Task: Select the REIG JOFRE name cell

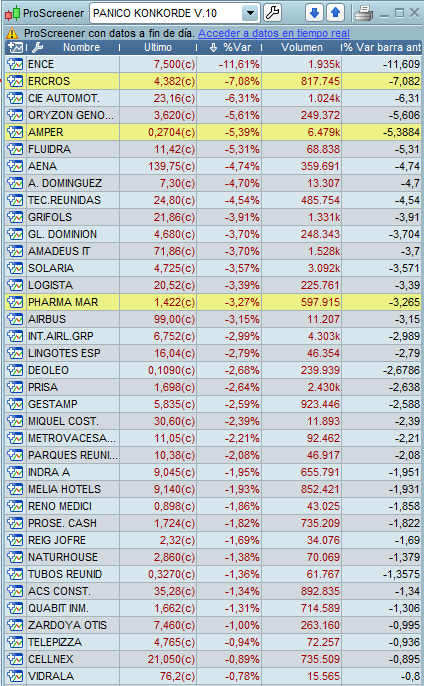Action: 73,540
